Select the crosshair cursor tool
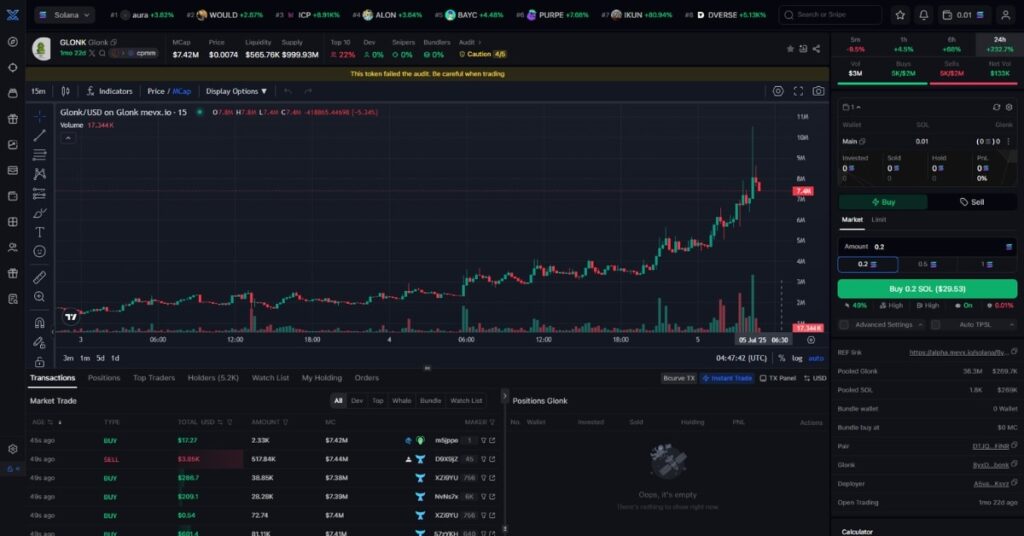Viewport: 1024px width, 536px height. point(40,116)
